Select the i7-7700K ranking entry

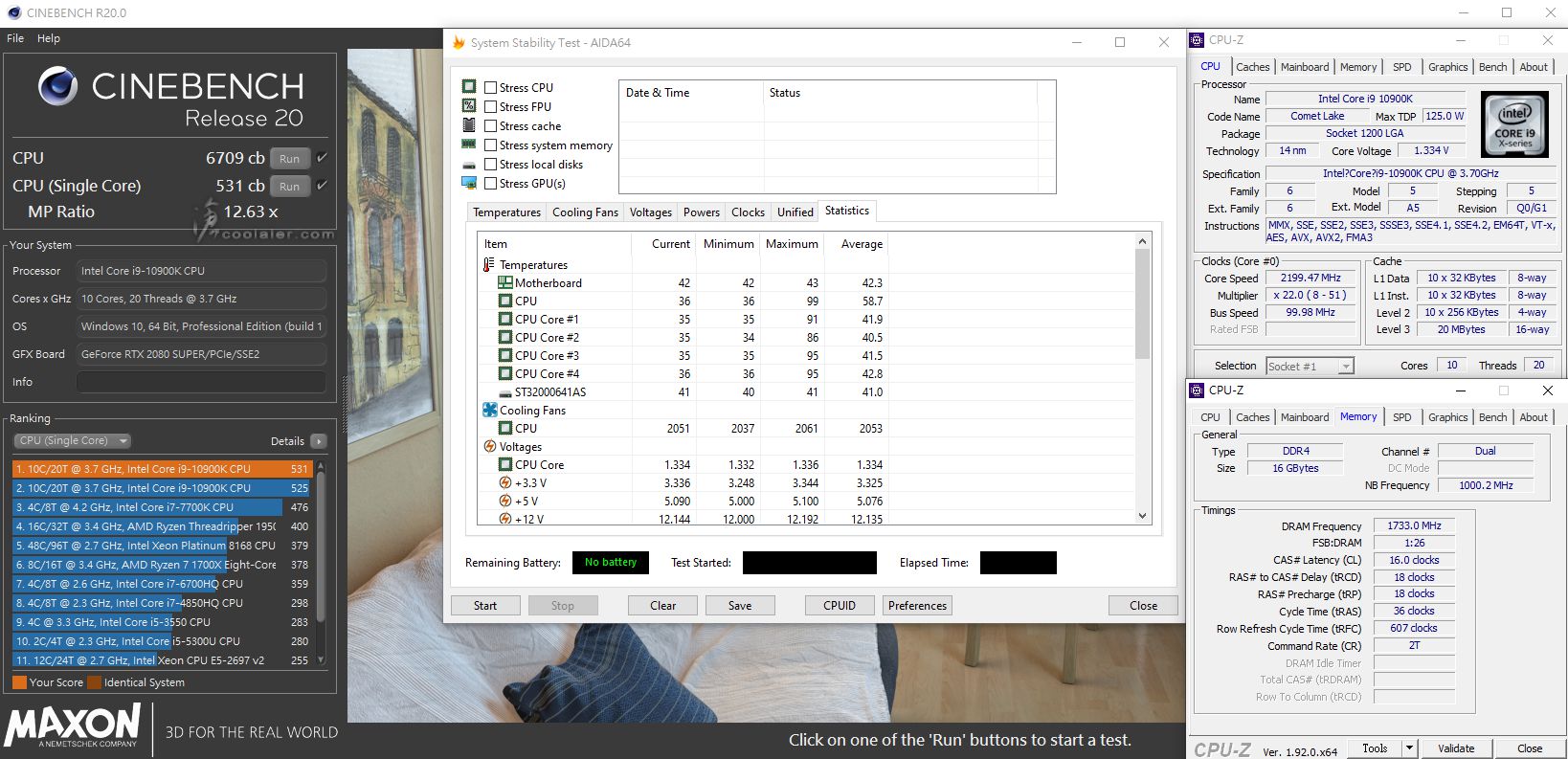click(x=163, y=507)
